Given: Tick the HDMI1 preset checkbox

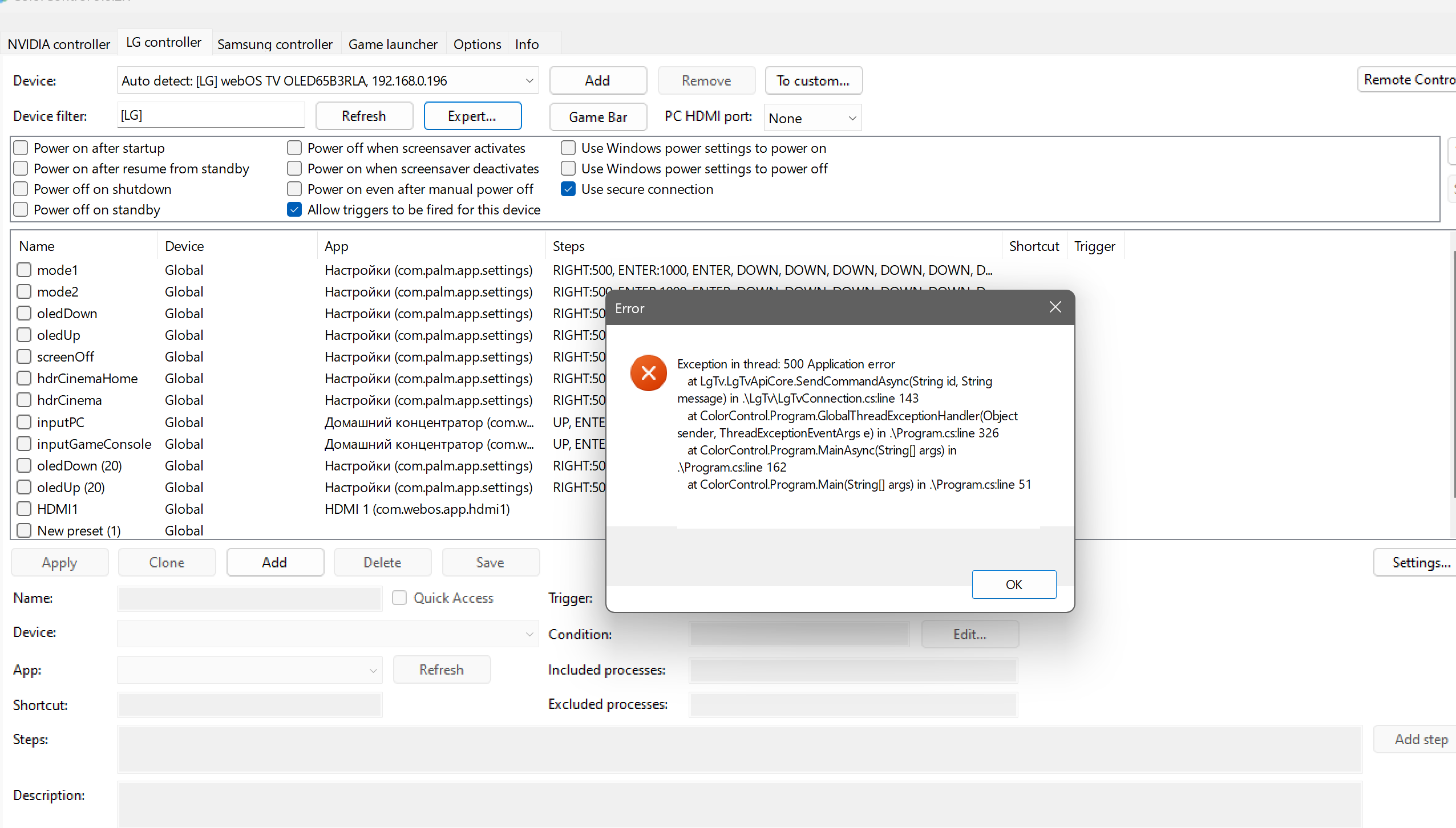Looking at the screenshot, I should coord(24,509).
